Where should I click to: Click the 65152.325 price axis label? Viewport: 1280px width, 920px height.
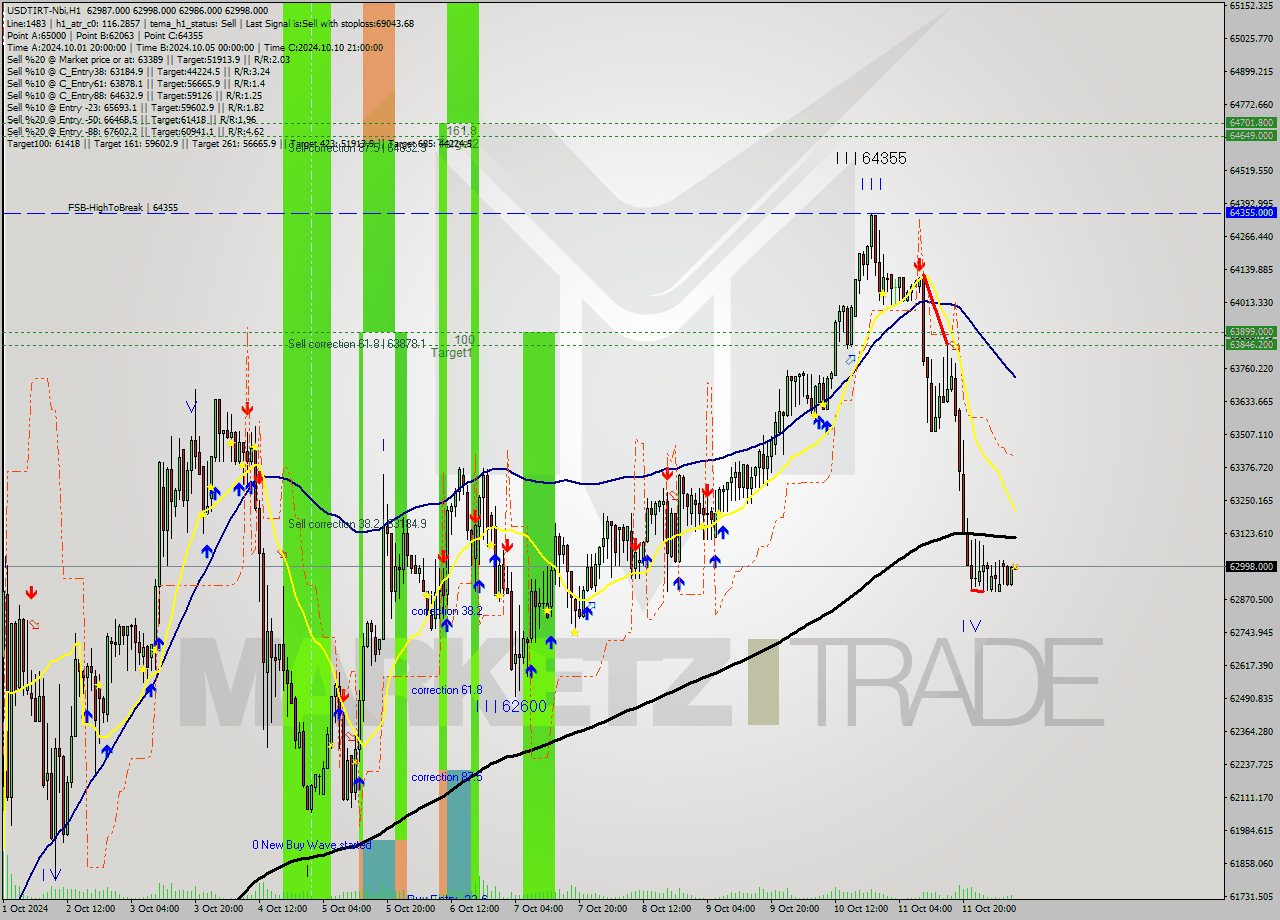click(1251, 5)
